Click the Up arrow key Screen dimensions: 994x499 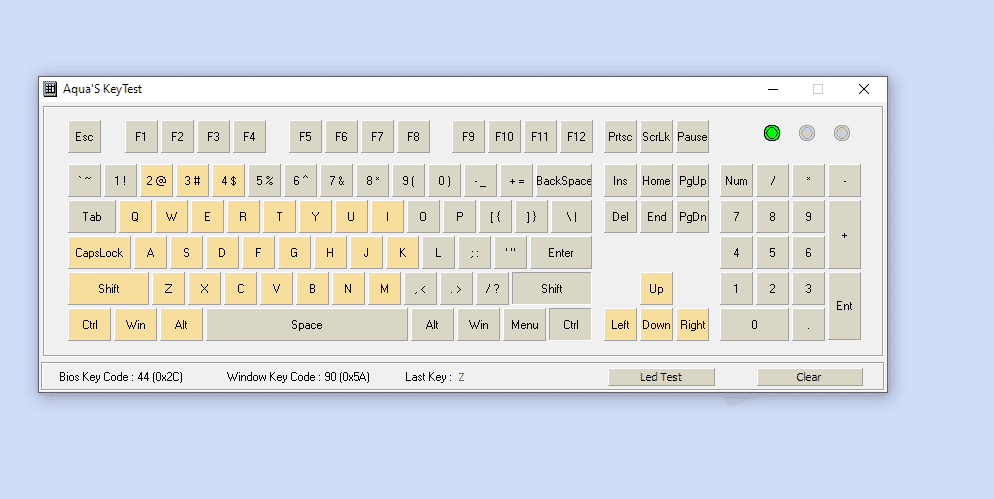pyautogui.click(x=656, y=288)
